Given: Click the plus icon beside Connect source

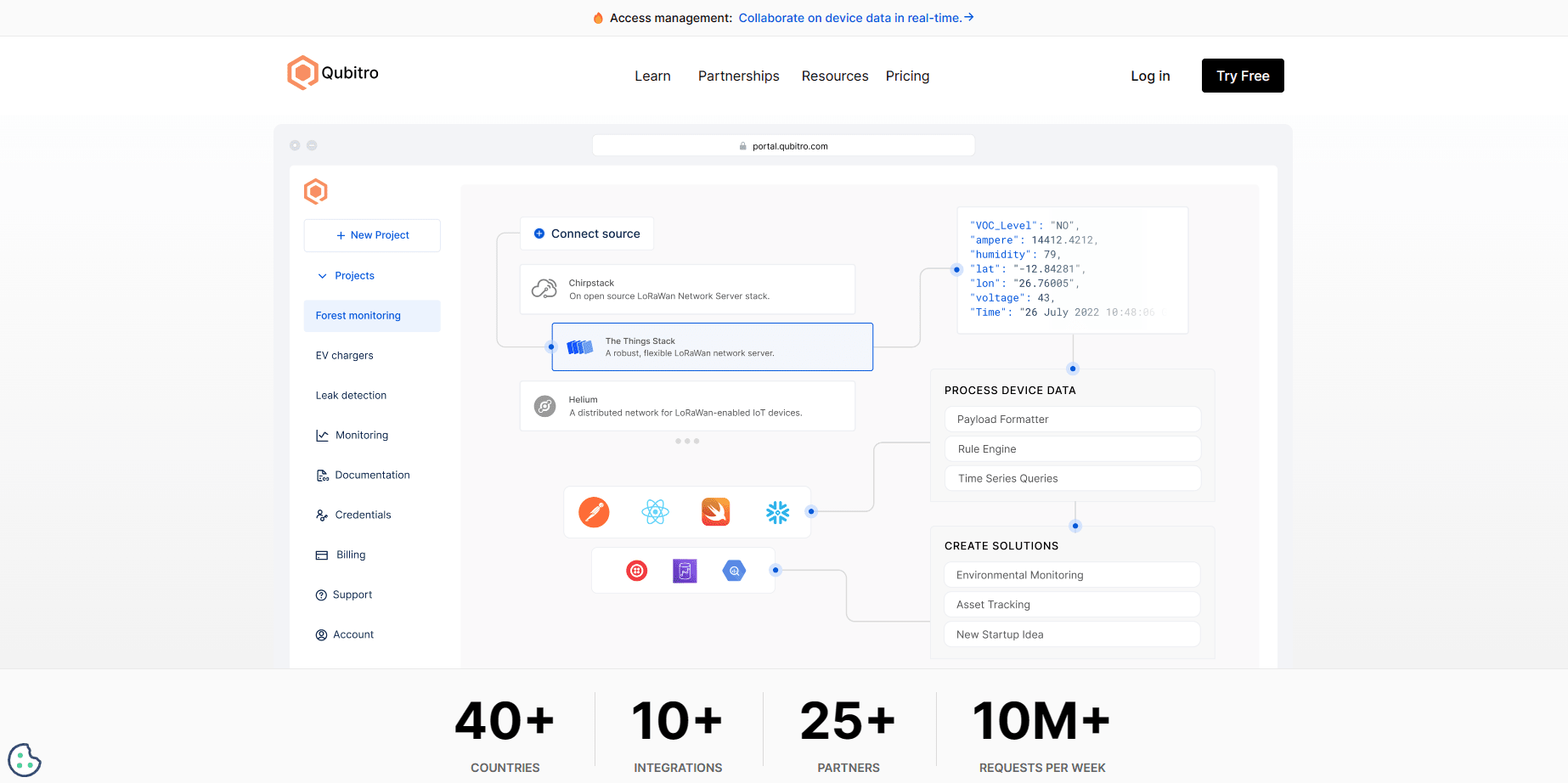Looking at the screenshot, I should 539,234.
